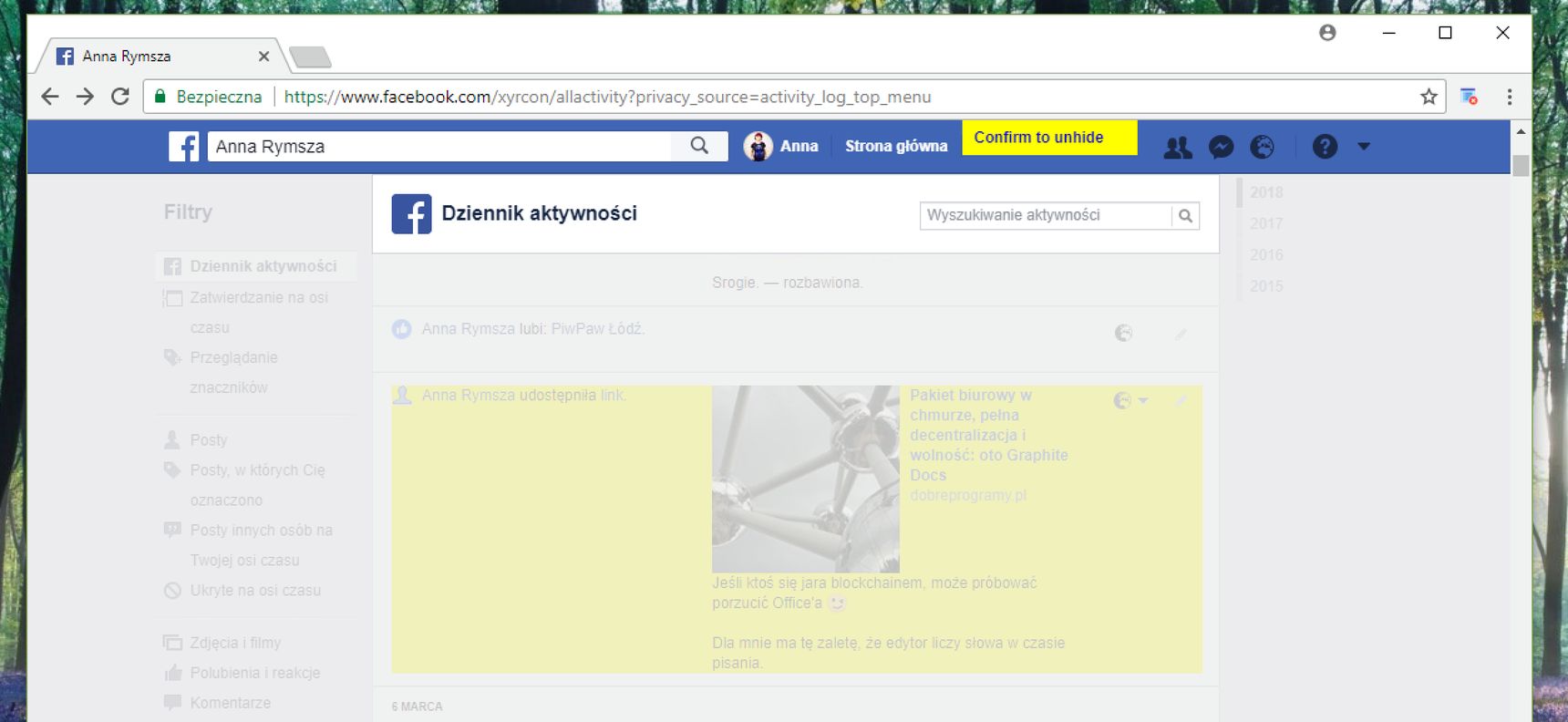Image resolution: width=1568 pixels, height=722 pixels.
Task: Click the activity search magnifier button
Action: (1185, 215)
